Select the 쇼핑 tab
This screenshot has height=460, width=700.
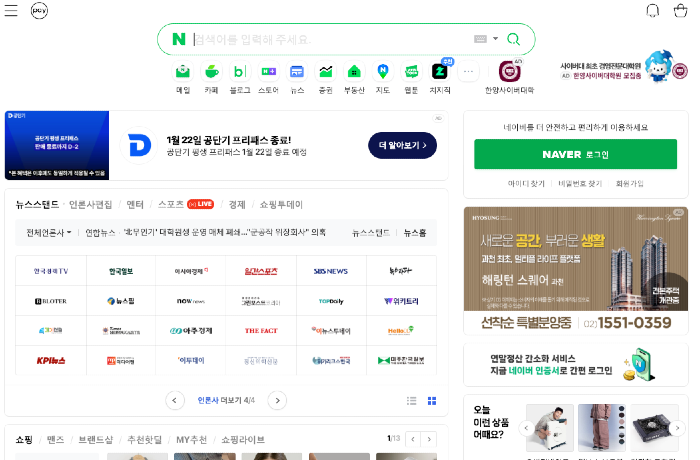pyautogui.click(x=24, y=440)
